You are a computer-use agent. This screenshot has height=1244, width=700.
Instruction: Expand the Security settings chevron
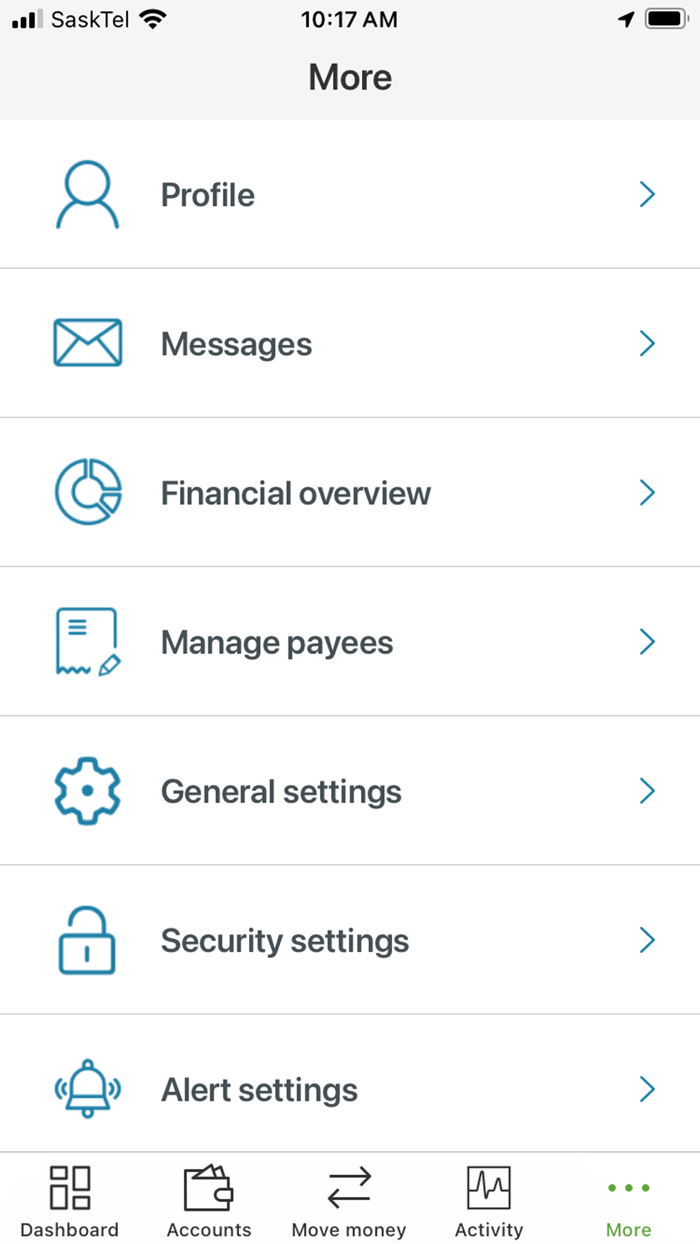pos(647,940)
